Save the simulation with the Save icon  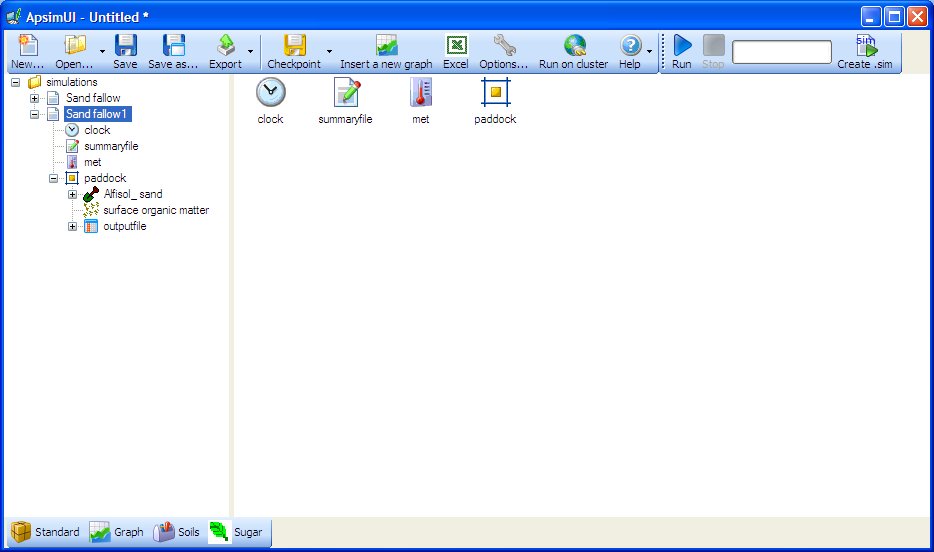pyautogui.click(x=125, y=46)
